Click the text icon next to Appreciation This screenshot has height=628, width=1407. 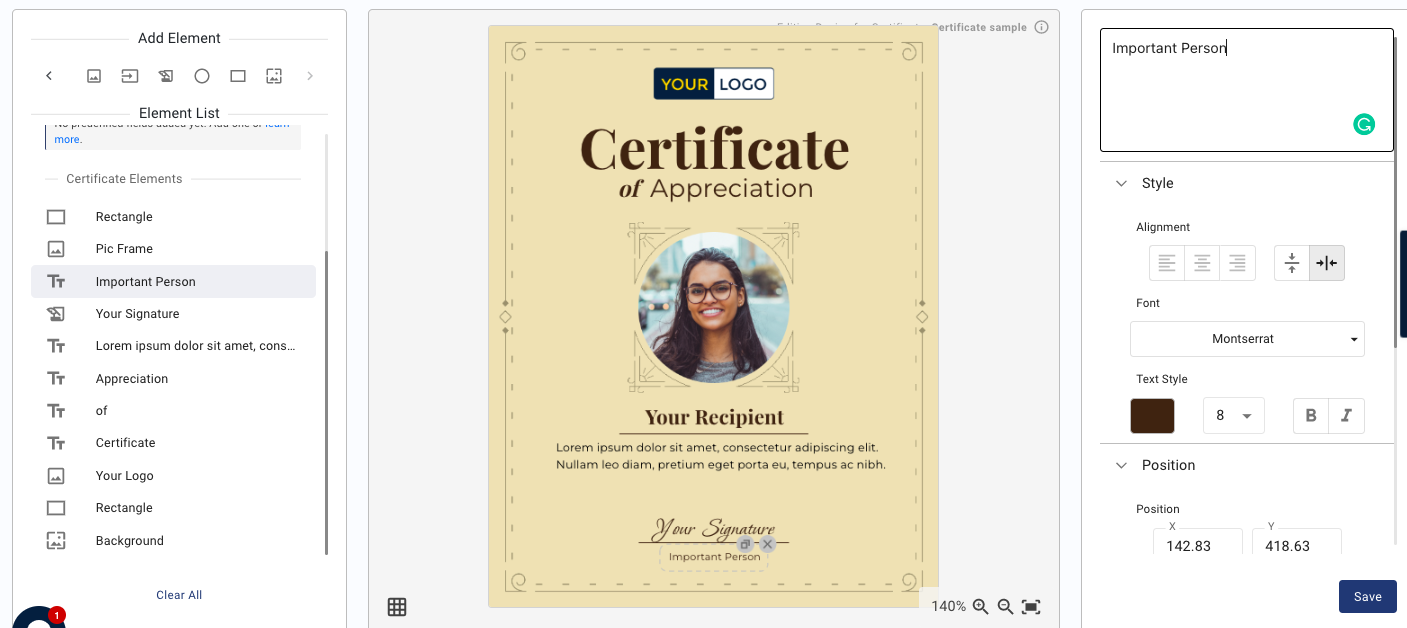pyautogui.click(x=56, y=379)
